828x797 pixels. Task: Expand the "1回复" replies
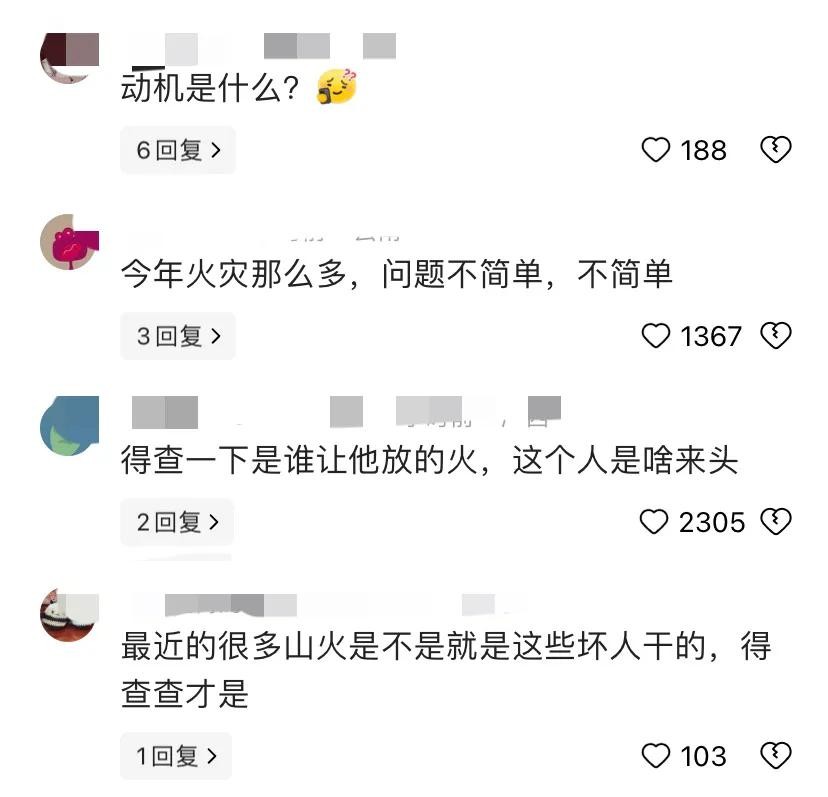pos(176,756)
